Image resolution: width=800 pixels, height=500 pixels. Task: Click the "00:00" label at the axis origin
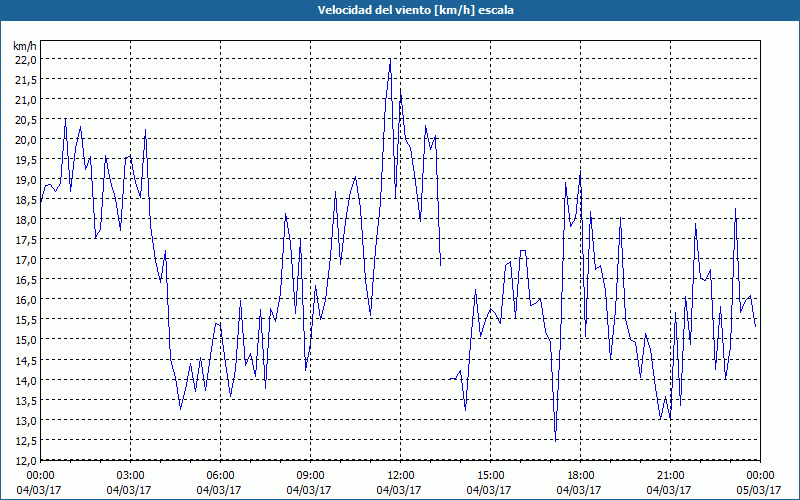pos(40,476)
